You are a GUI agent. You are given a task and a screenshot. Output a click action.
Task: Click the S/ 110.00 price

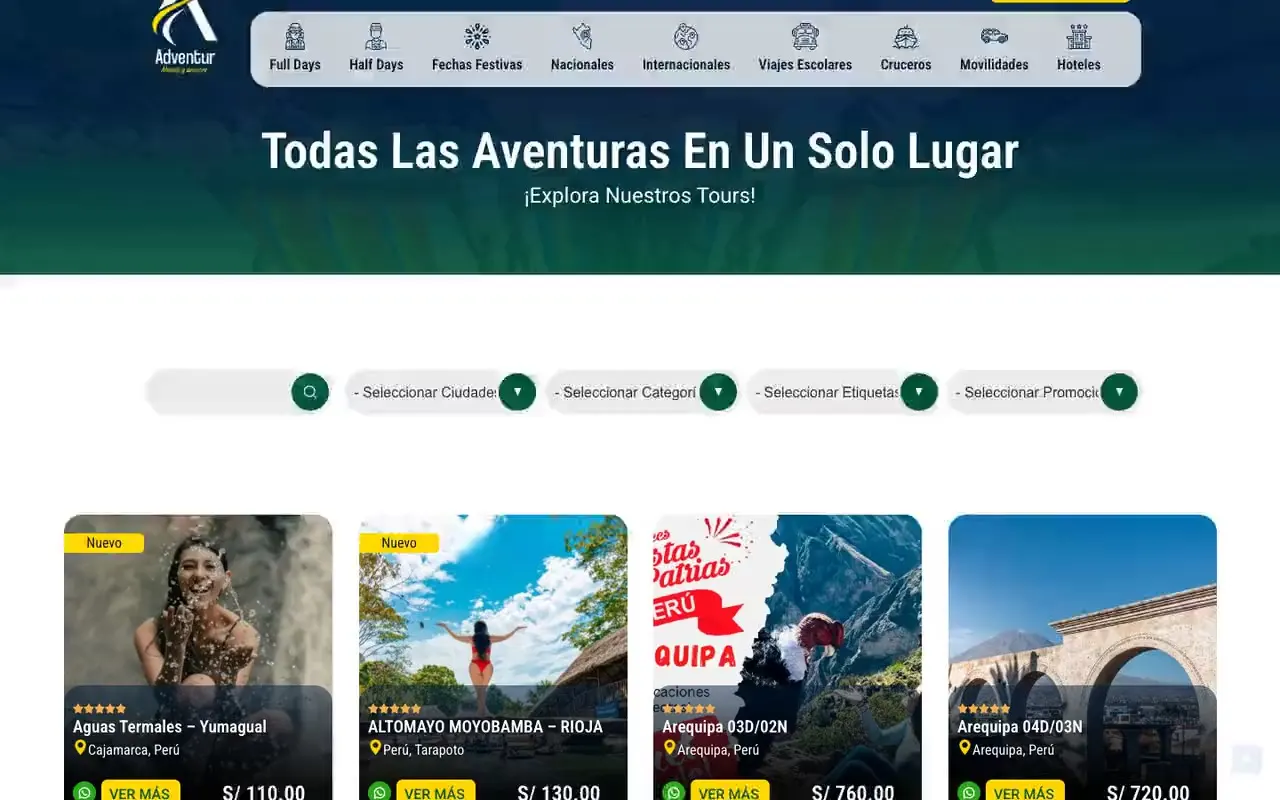(264, 793)
